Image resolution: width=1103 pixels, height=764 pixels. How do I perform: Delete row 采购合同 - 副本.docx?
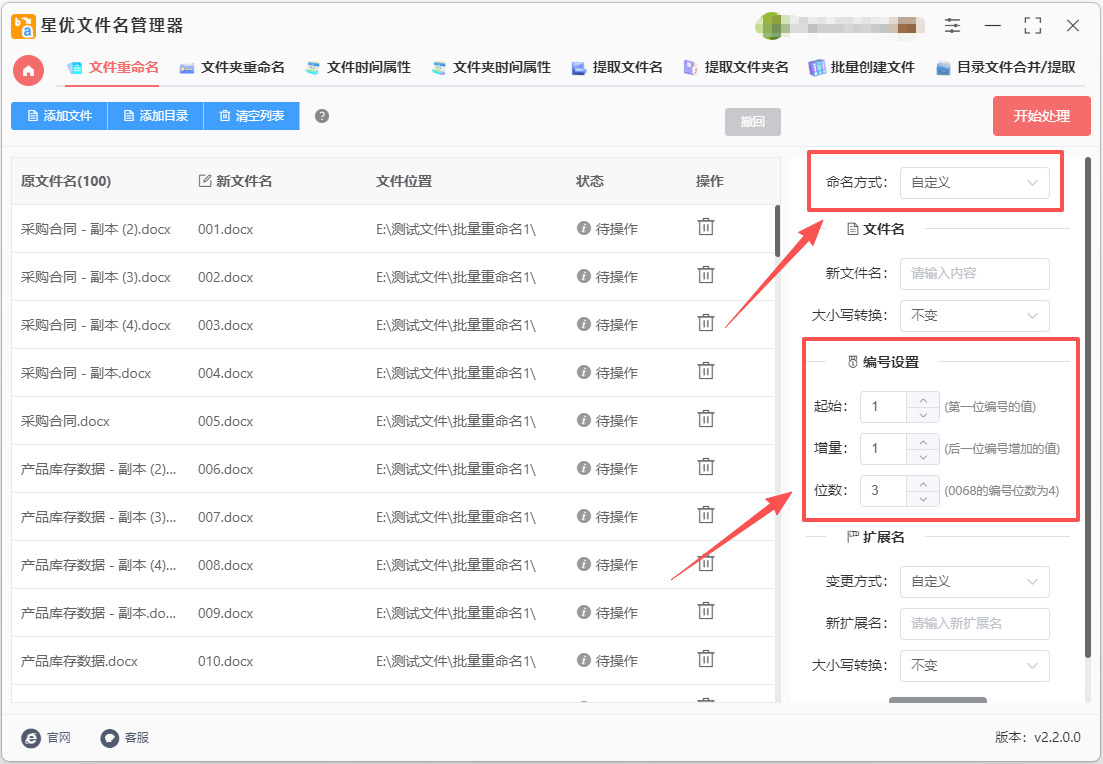(x=706, y=371)
